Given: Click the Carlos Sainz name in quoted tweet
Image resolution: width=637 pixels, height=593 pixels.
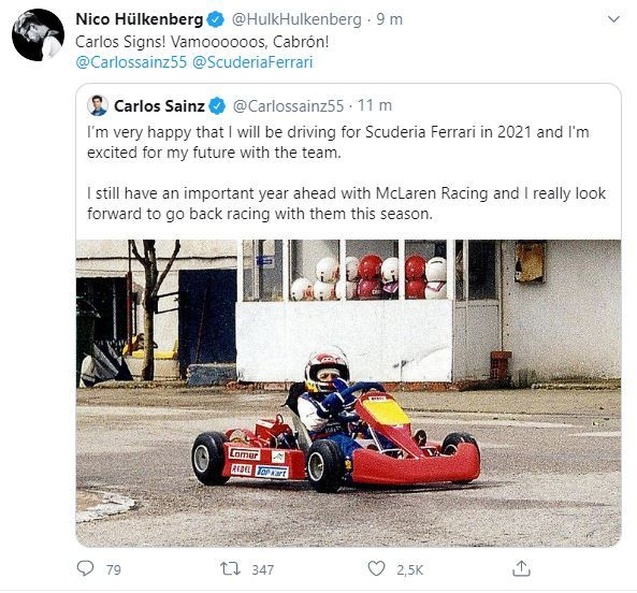Looking at the screenshot, I should pos(159,105).
